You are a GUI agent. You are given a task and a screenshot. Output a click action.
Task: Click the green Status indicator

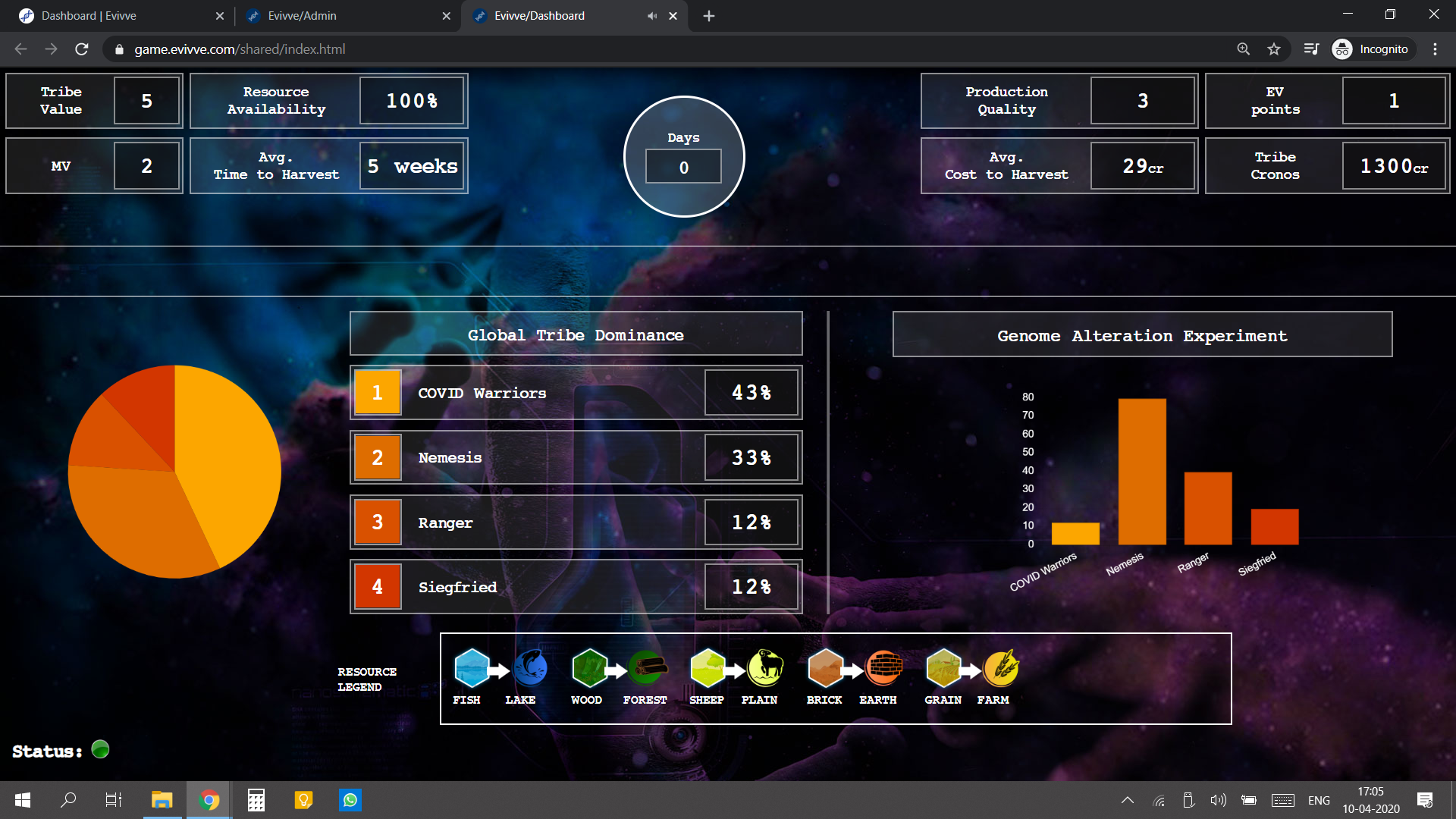click(100, 749)
